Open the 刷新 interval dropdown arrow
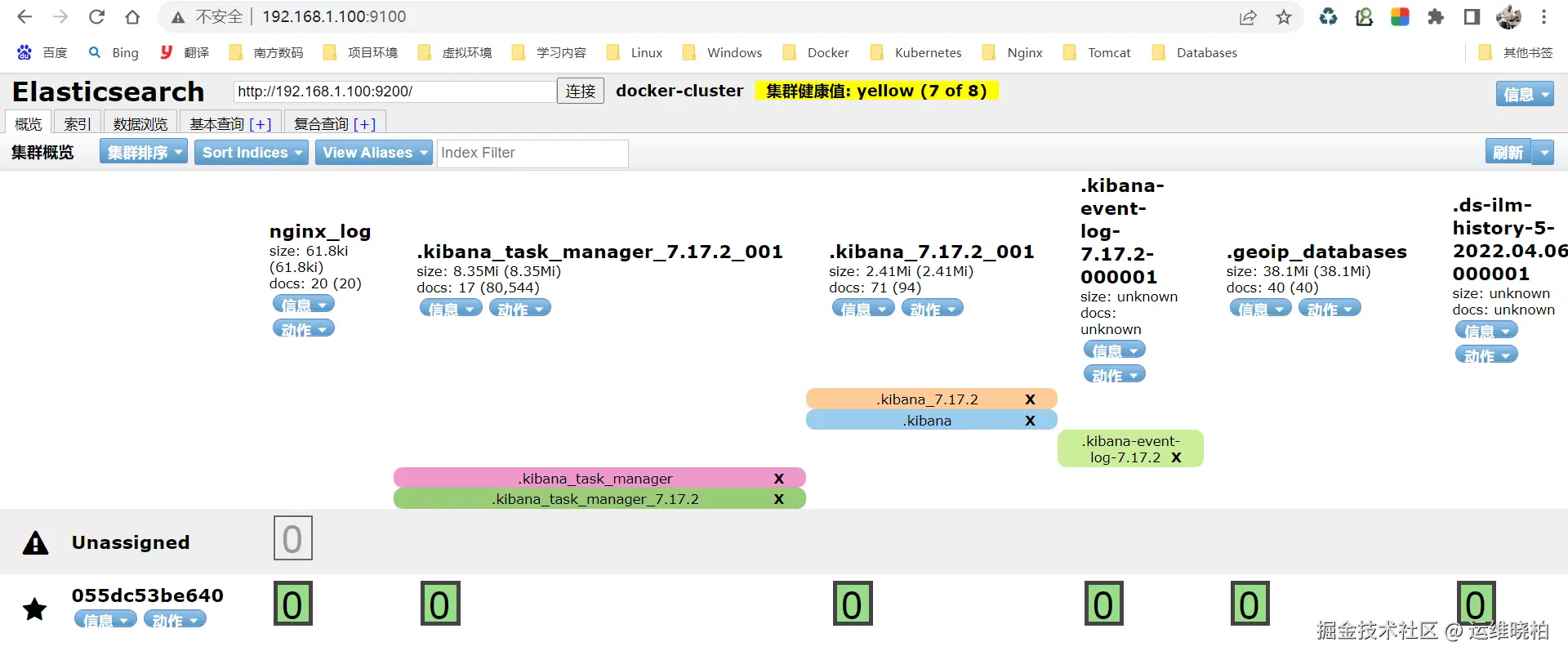 (1543, 152)
